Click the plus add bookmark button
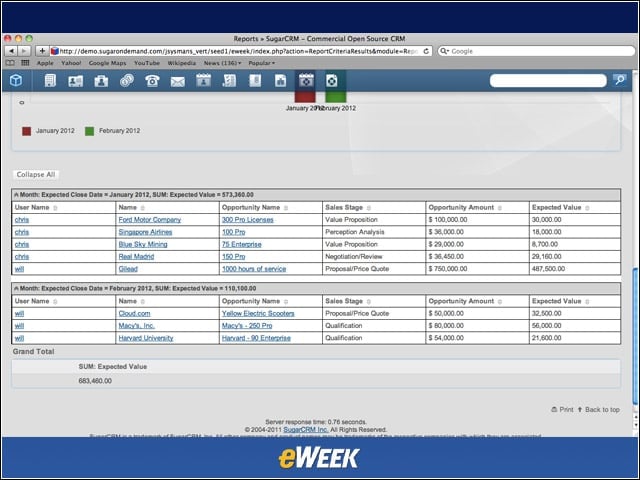The image size is (640, 480). [x=42, y=51]
